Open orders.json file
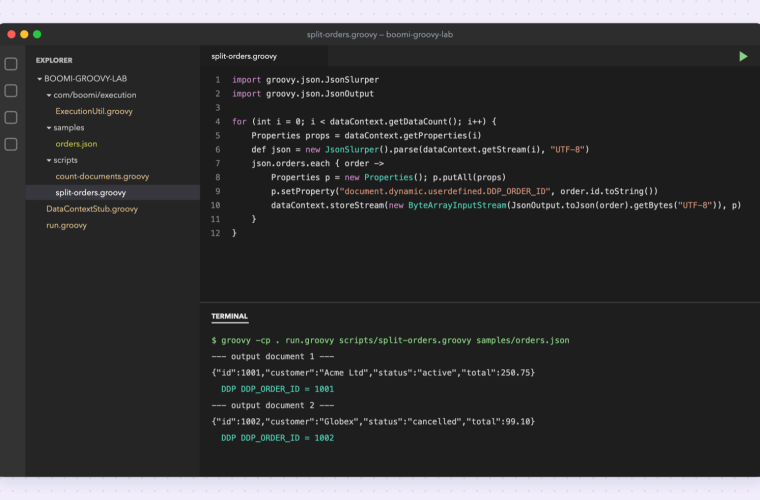This screenshot has height=500, width=760. click(x=76, y=144)
